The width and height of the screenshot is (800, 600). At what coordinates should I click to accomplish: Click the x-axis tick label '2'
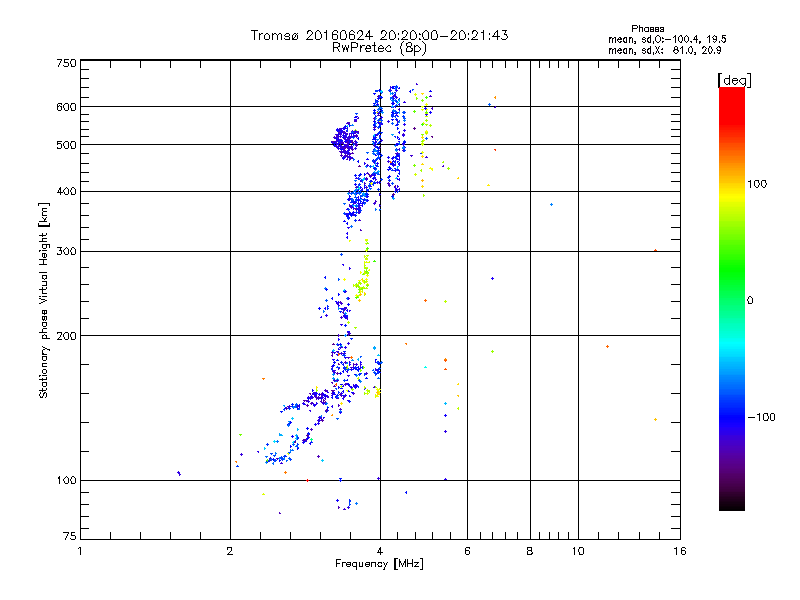[x=230, y=551]
